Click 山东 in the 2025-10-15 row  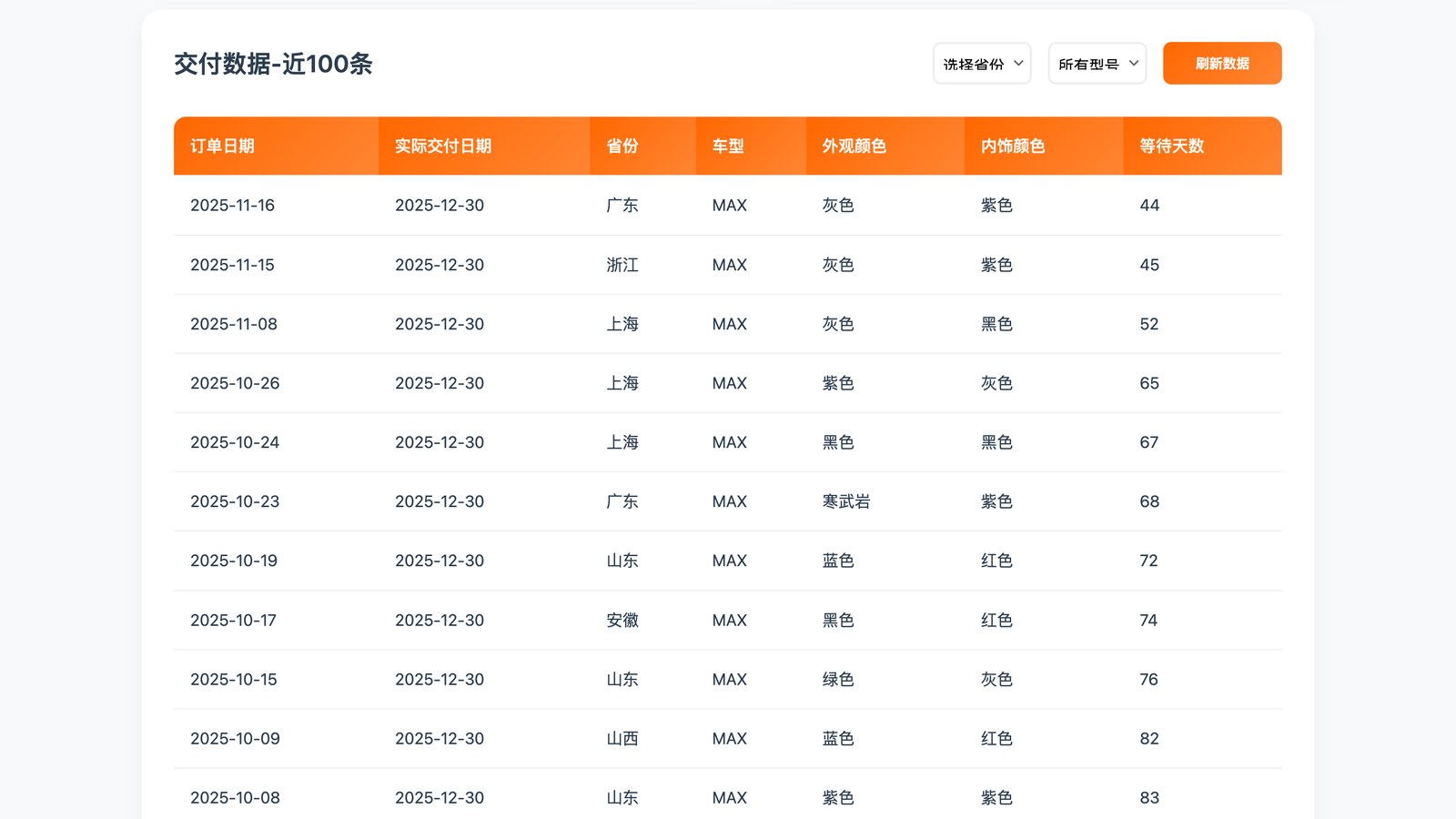click(x=622, y=679)
